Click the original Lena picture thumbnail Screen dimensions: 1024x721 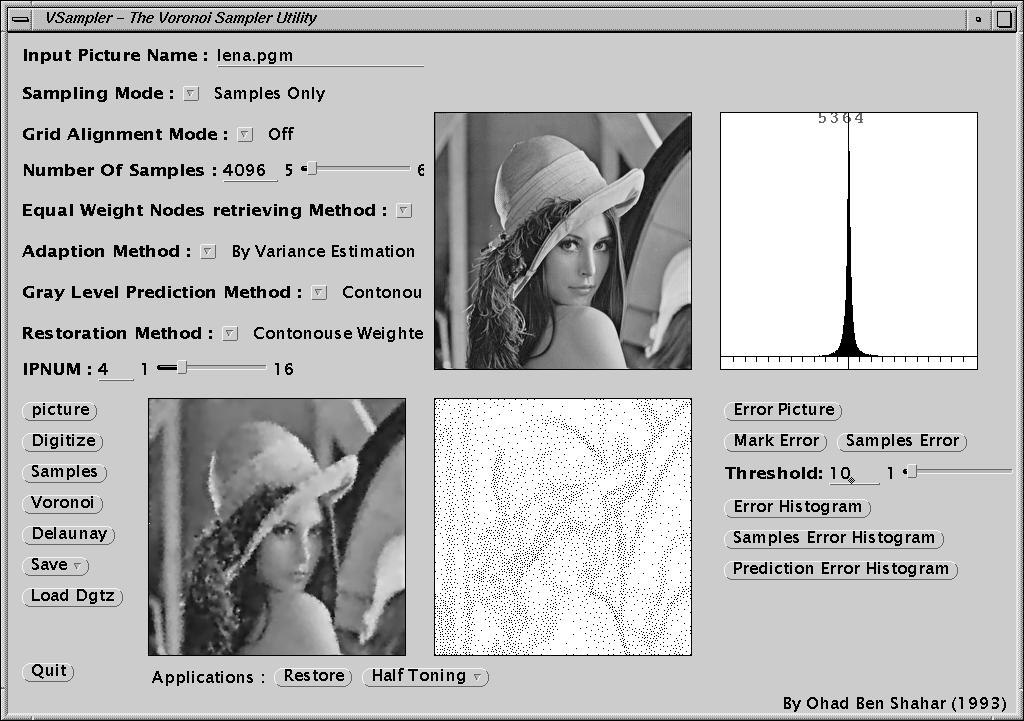(x=563, y=241)
